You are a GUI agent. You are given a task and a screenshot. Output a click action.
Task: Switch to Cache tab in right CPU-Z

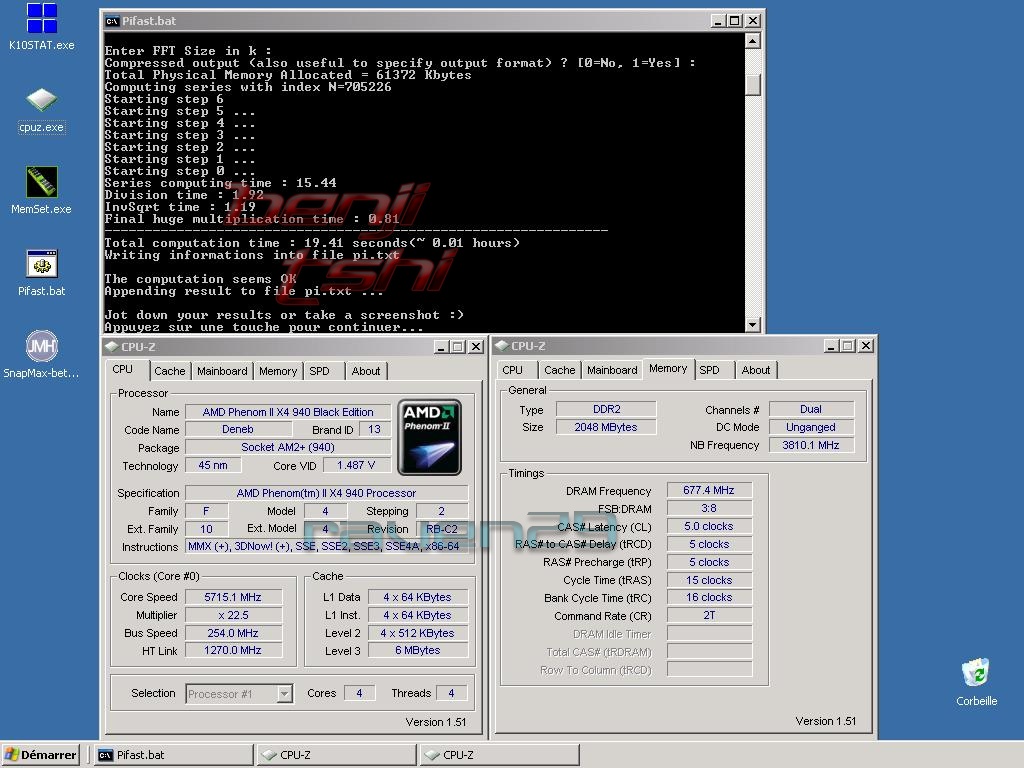click(560, 370)
